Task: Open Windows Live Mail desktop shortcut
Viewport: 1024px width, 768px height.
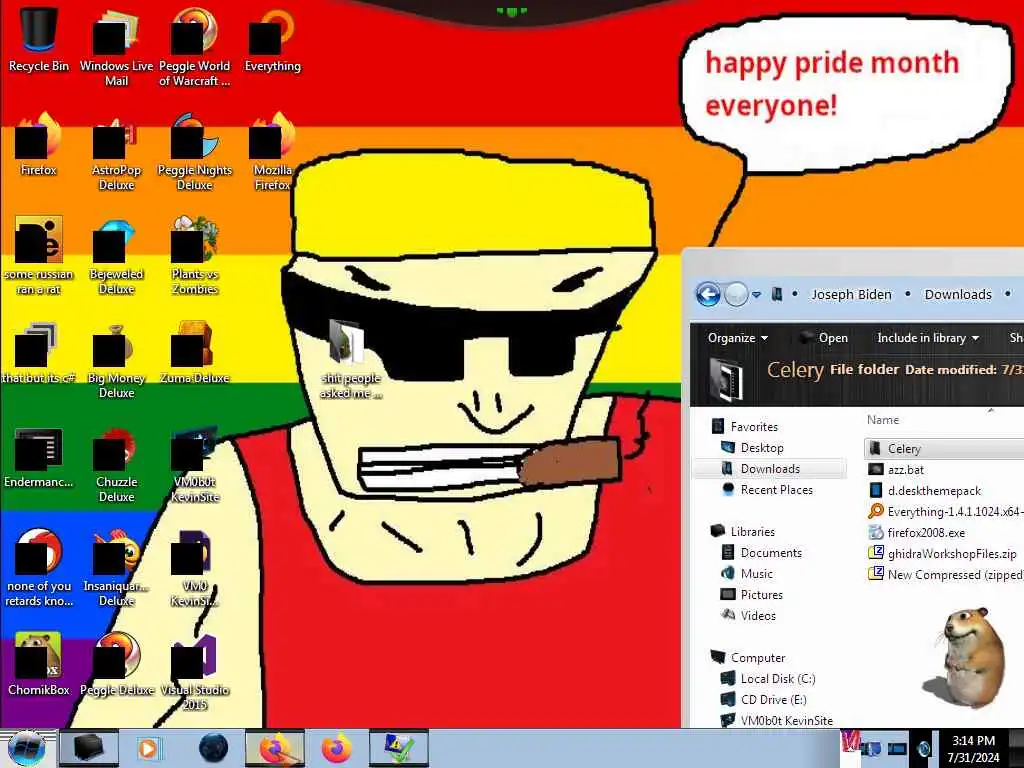Action: (x=116, y=46)
